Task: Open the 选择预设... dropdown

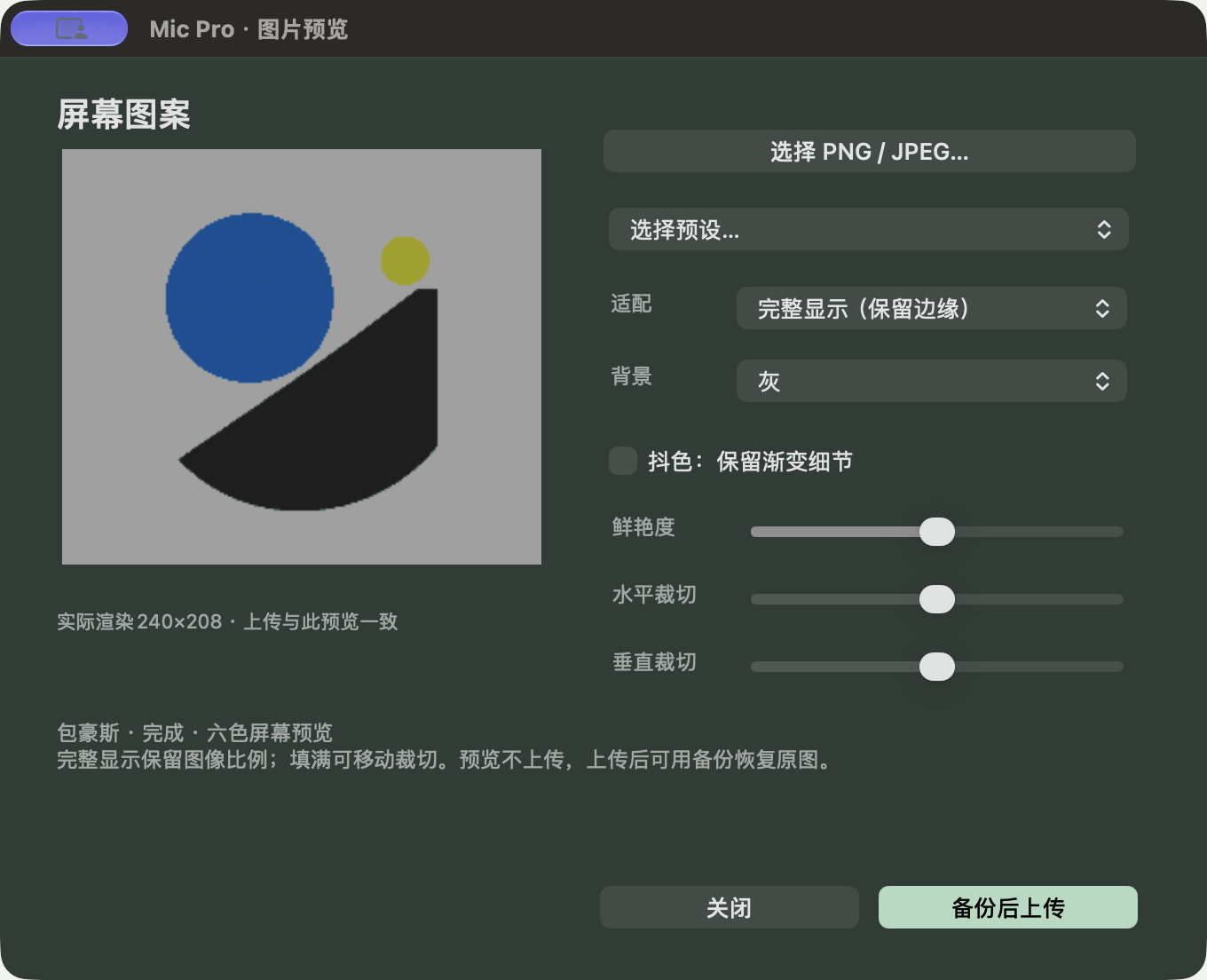Action: (x=869, y=230)
